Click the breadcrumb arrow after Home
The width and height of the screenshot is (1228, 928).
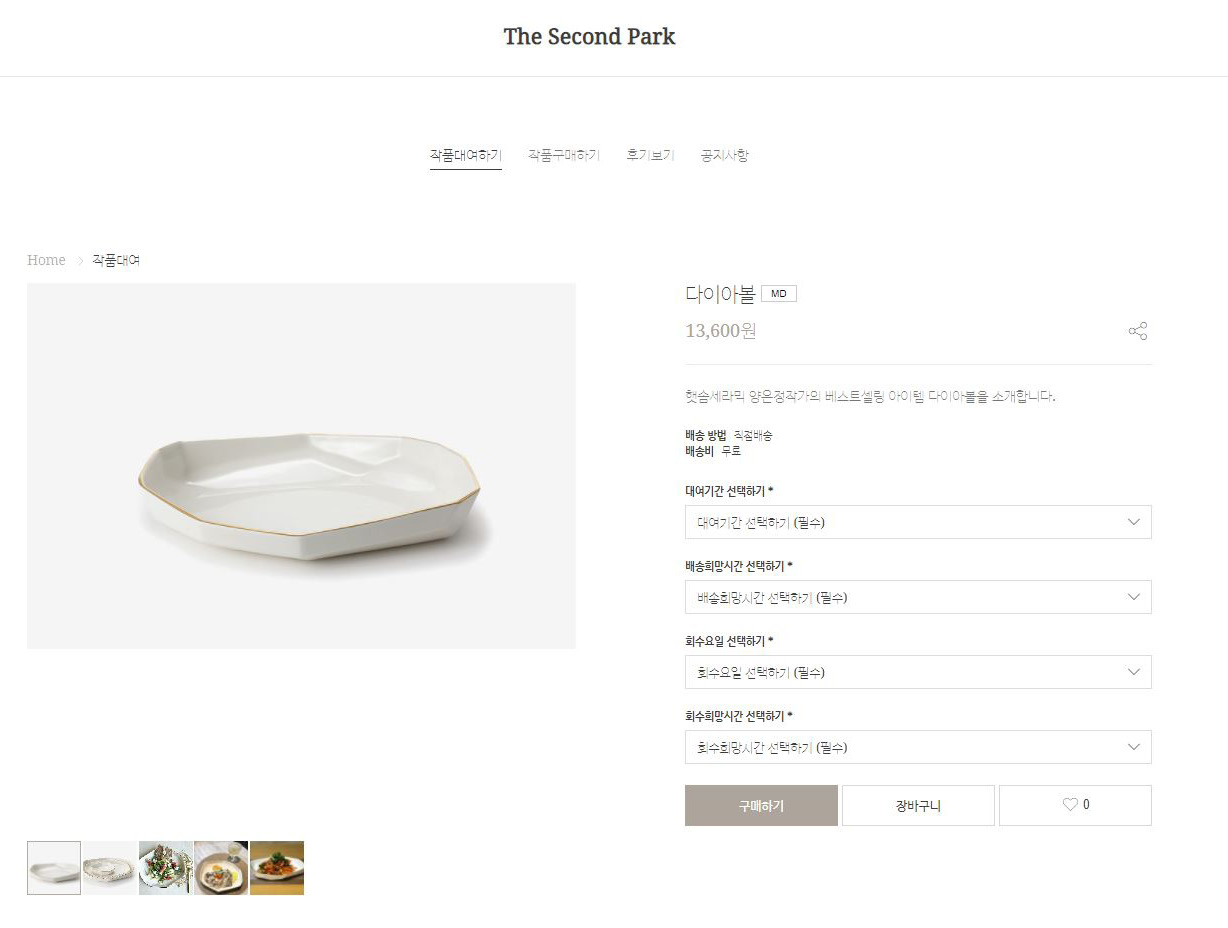click(x=80, y=261)
